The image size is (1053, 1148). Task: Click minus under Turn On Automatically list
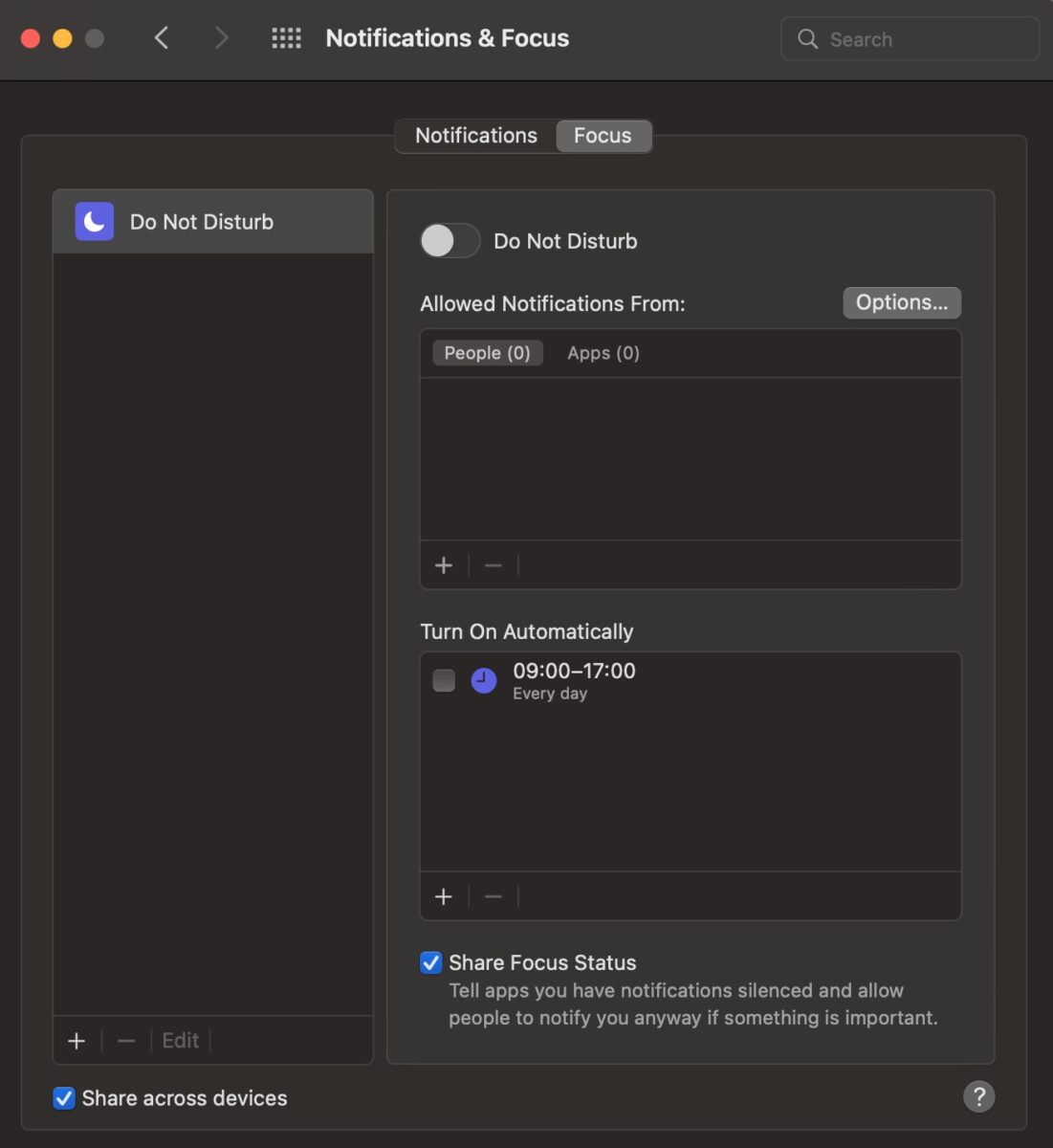[494, 896]
